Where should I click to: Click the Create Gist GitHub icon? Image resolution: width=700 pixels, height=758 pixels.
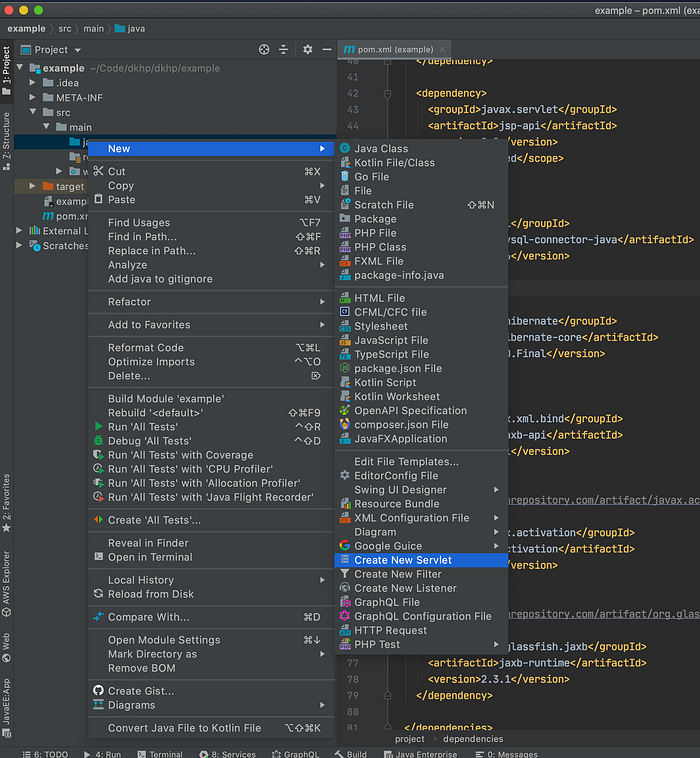pyautogui.click(x=99, y=690)
